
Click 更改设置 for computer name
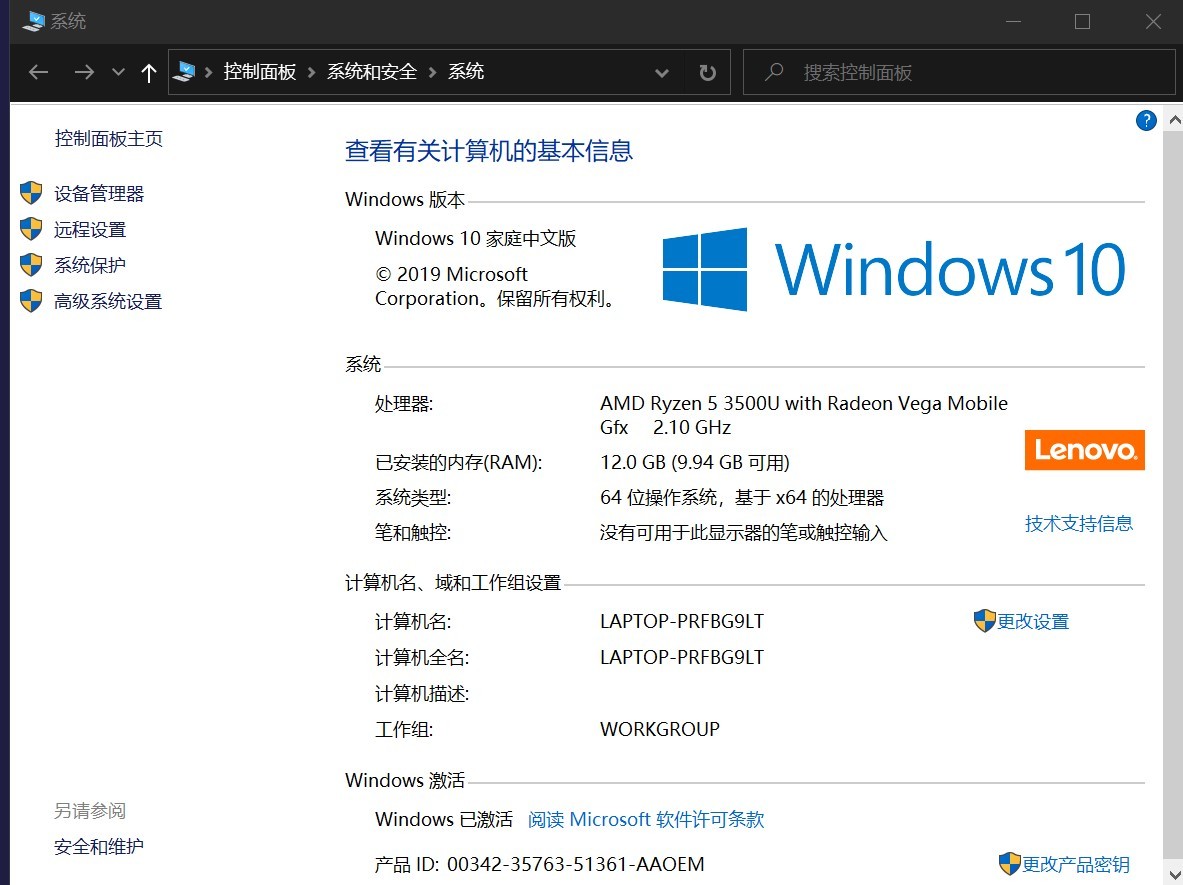[x=1033, y=622]
